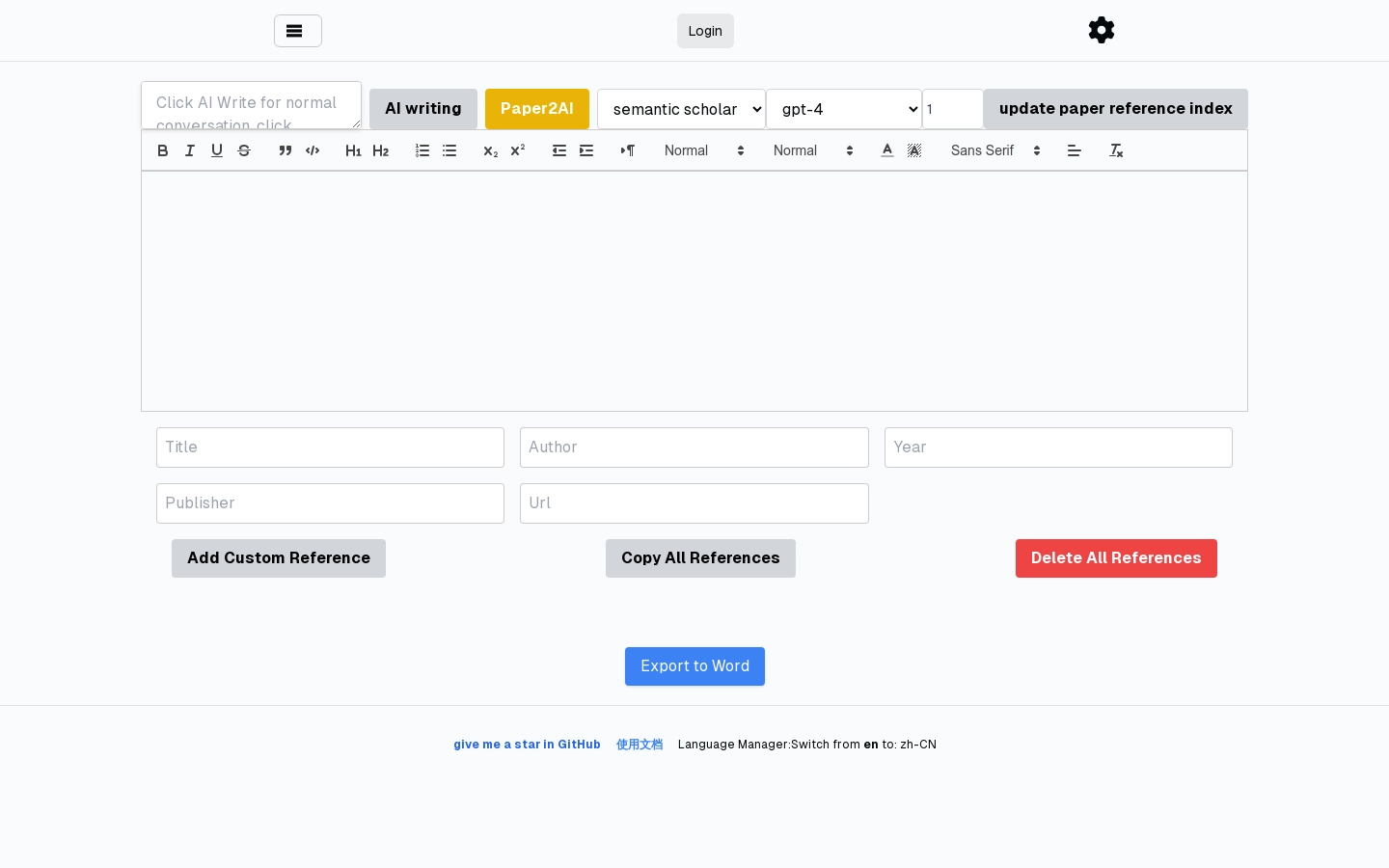Open the settings gear icon
This screenshot has width=1389, height=868.
click(1102, 30)
